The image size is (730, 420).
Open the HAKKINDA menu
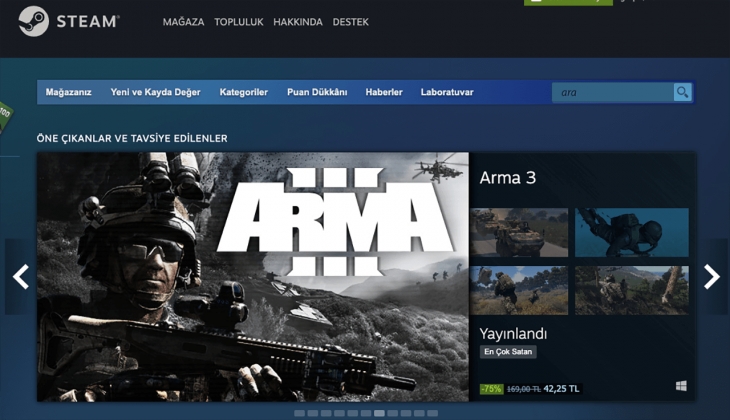(x=298, y=22)
